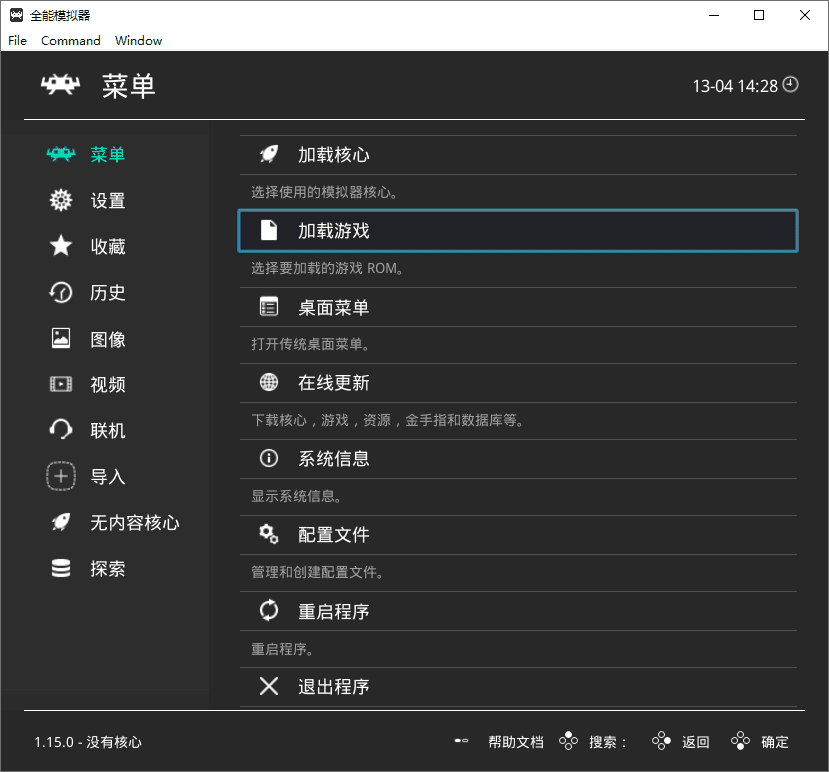The height and width of the screenshot is (772, 829).
Task: Switch to the 探索 sidebar label
Action: pos(108,568)
